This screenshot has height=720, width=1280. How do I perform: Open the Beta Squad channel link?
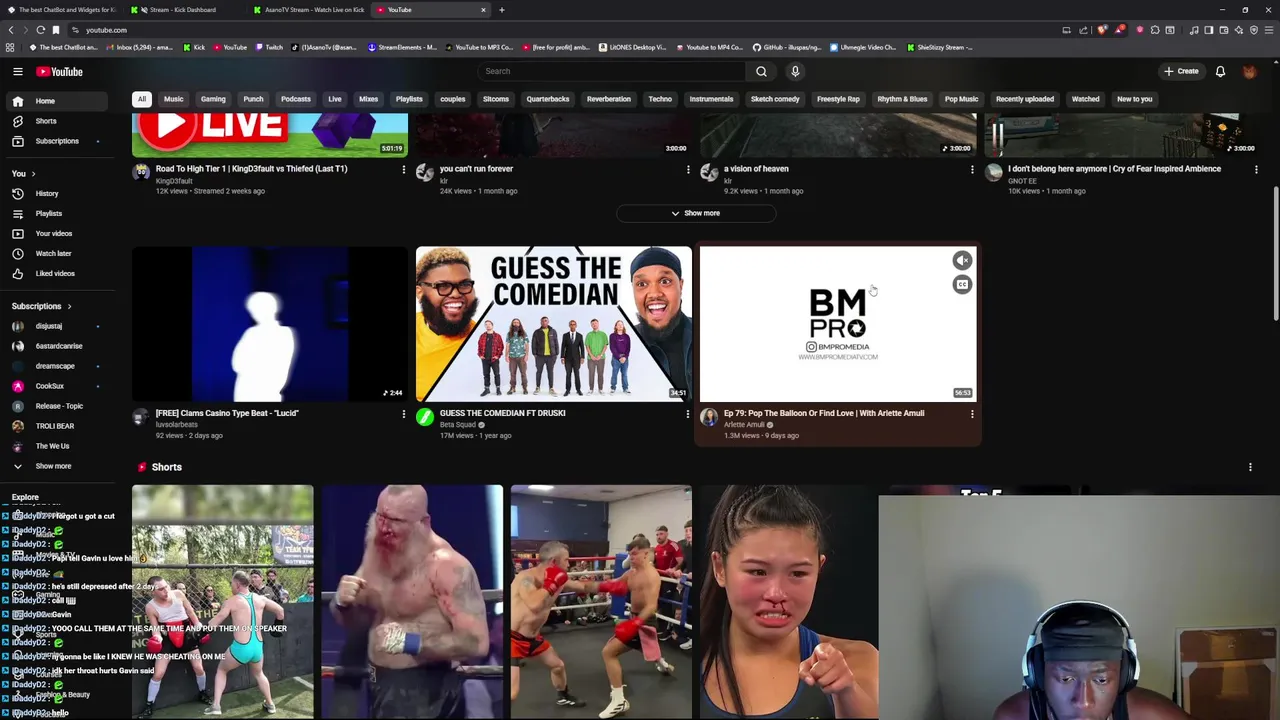click(458, 425)
